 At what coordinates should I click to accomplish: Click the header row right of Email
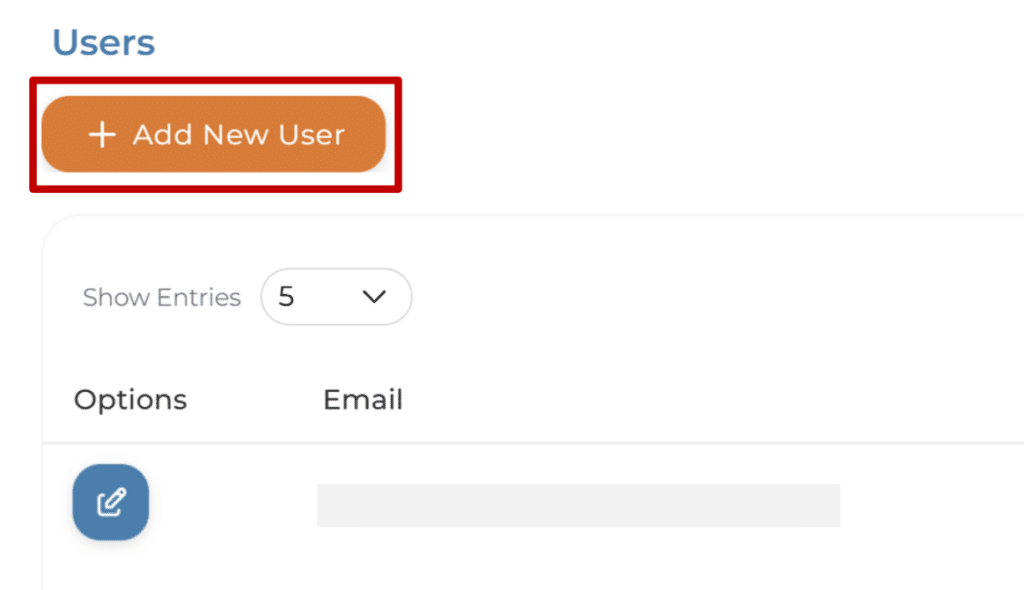700,400
